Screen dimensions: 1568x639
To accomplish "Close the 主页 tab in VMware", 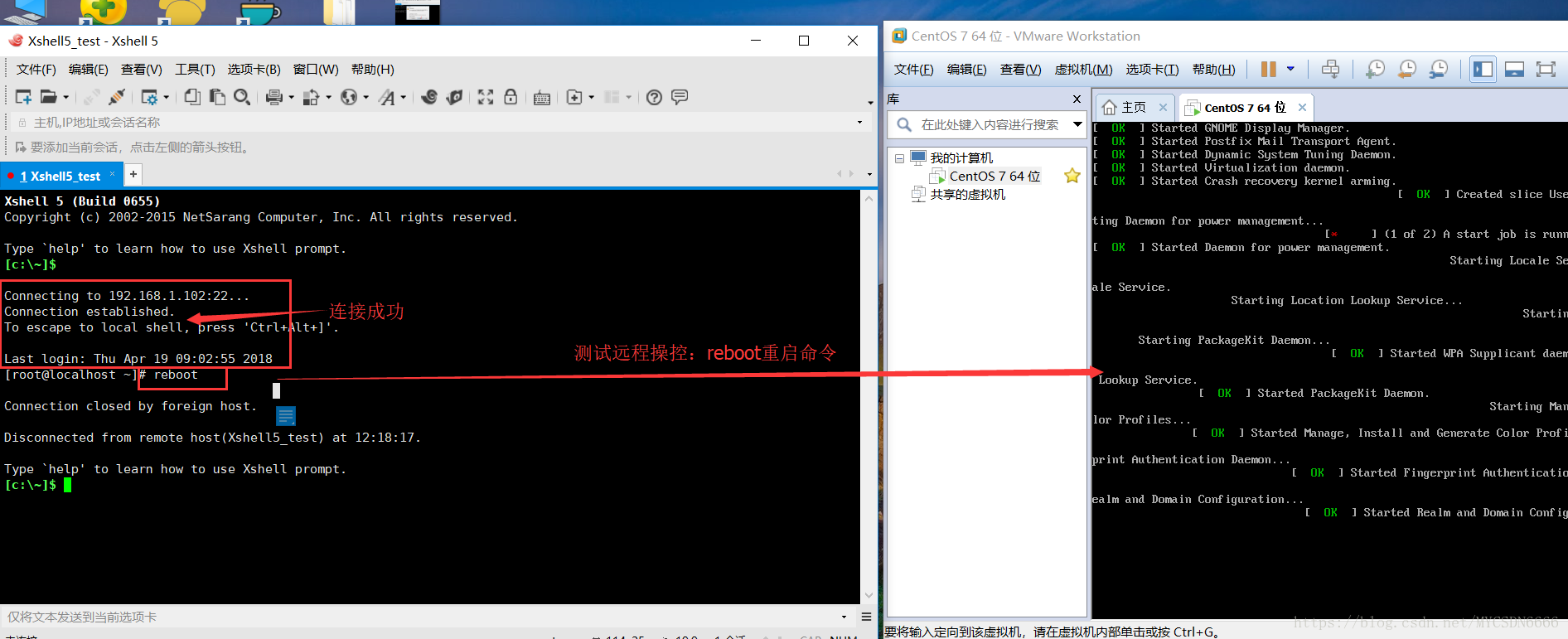I will point(1163,108).
